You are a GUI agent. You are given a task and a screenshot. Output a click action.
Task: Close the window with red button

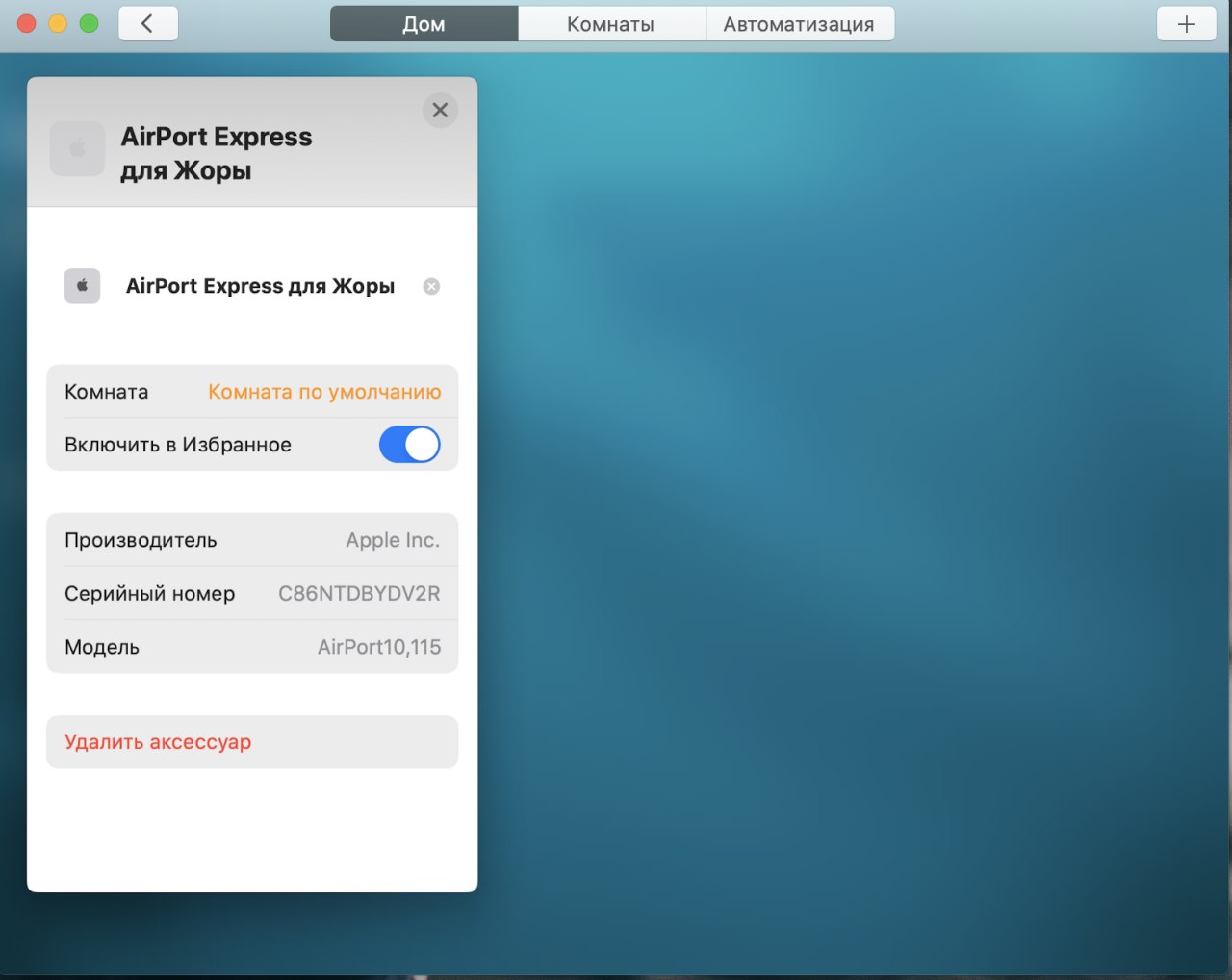coord(27,23)
